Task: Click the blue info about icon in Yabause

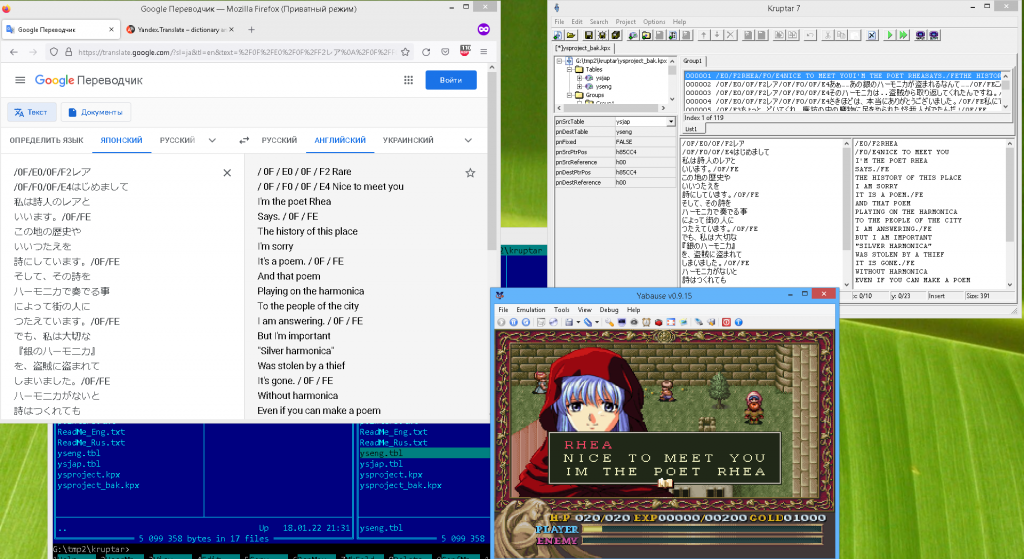Action: pos(739,322)
